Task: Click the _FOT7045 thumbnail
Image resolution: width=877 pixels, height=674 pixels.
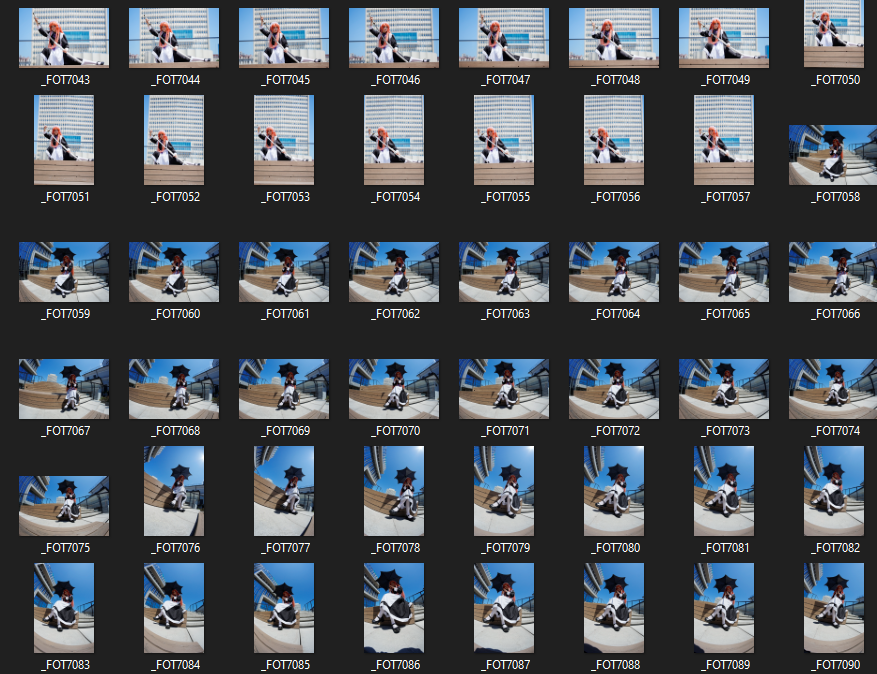Action: (284, 38)
